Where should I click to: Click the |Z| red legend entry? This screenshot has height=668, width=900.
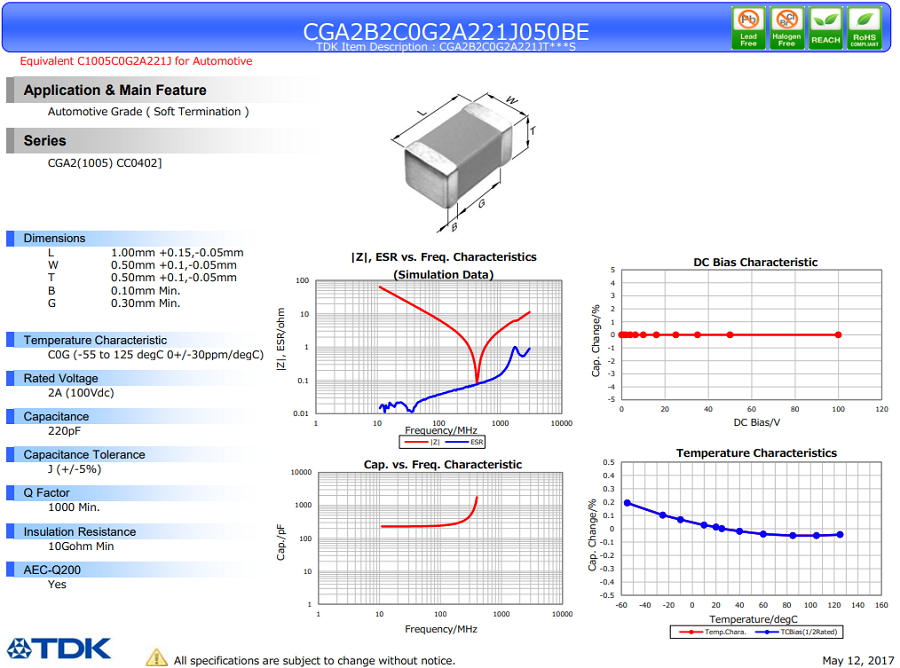point(422,442)
